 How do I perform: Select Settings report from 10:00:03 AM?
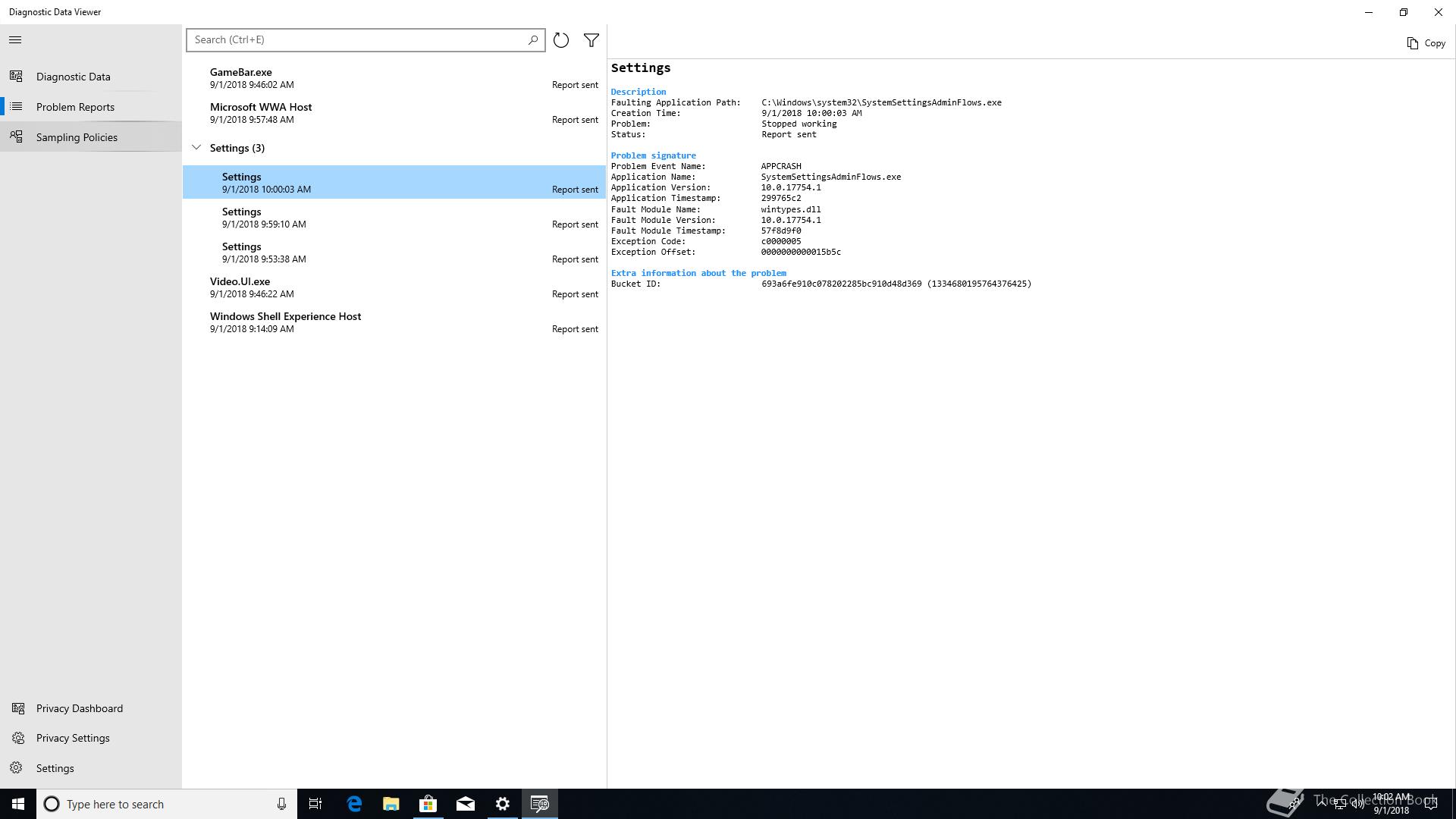tap(394, 182)
